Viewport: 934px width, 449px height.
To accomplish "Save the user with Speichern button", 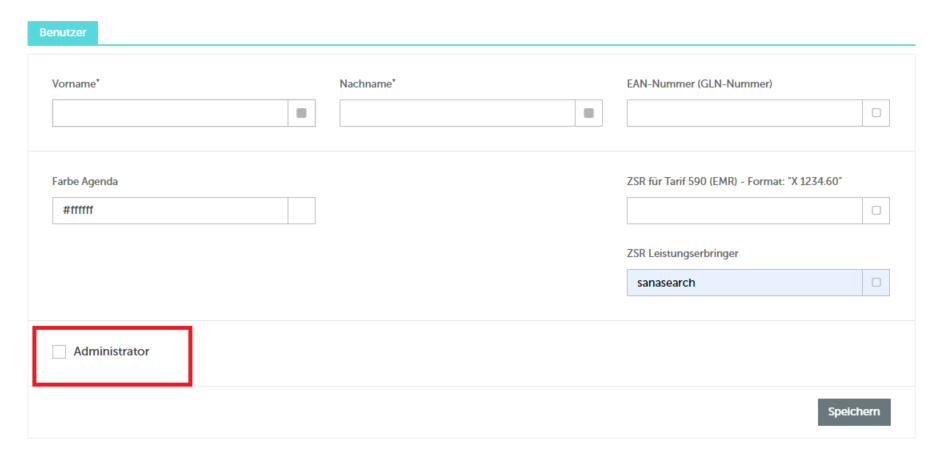I will tap(854, 412).
